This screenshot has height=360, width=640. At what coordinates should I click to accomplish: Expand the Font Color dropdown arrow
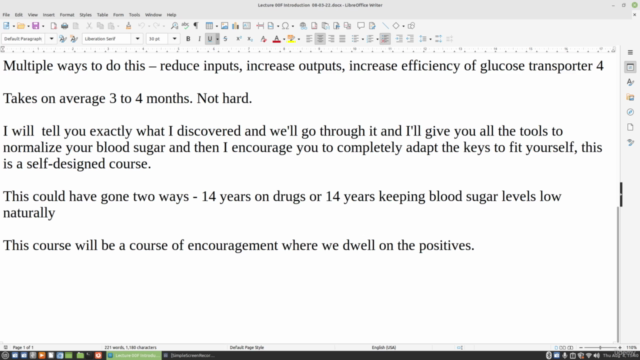coord(284,39)
